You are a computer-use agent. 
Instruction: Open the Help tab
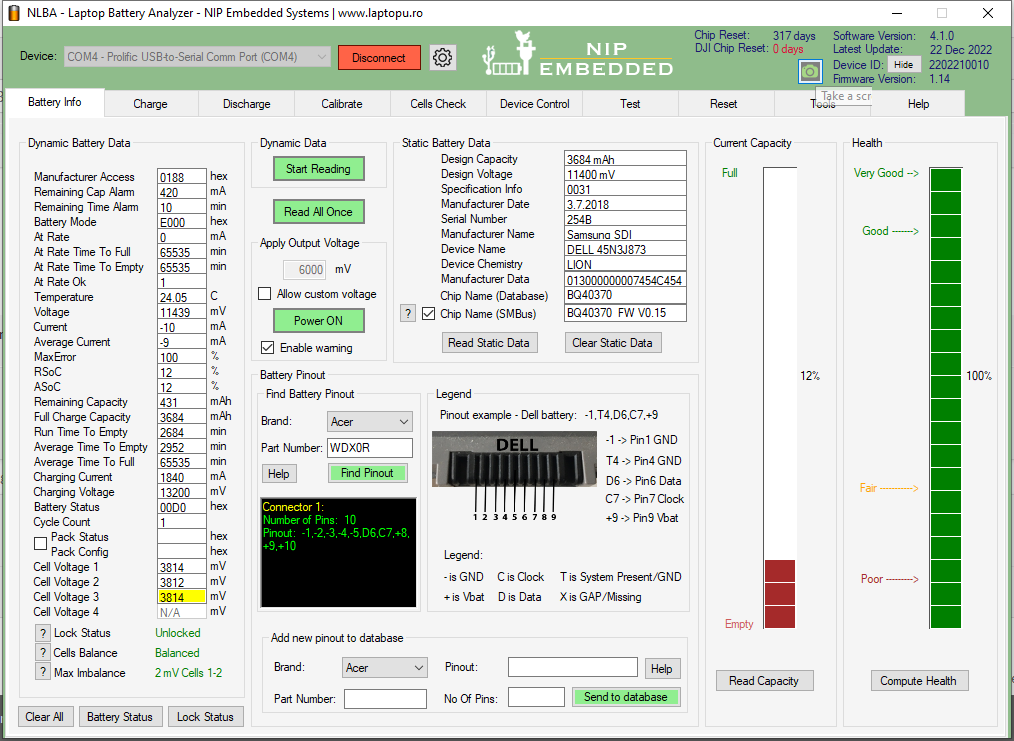pos(918,103)
